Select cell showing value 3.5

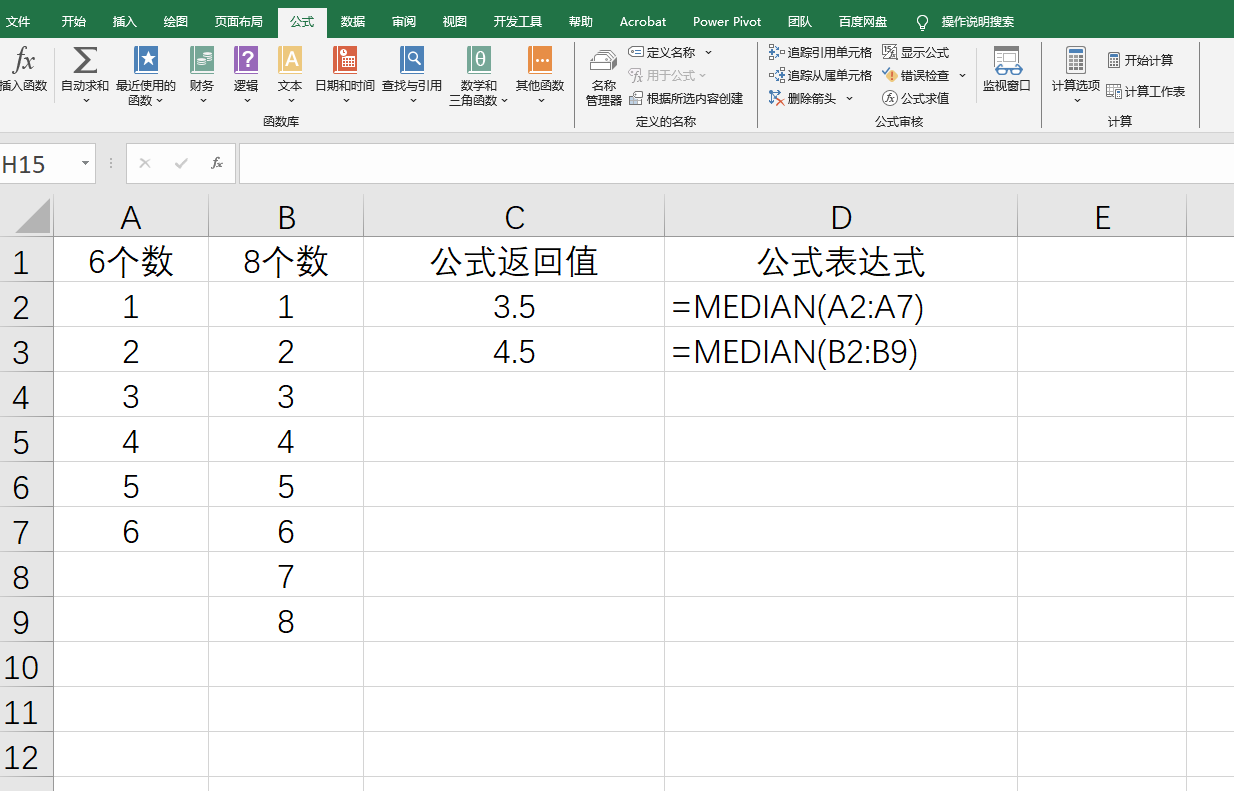click(x=514, y=305)
